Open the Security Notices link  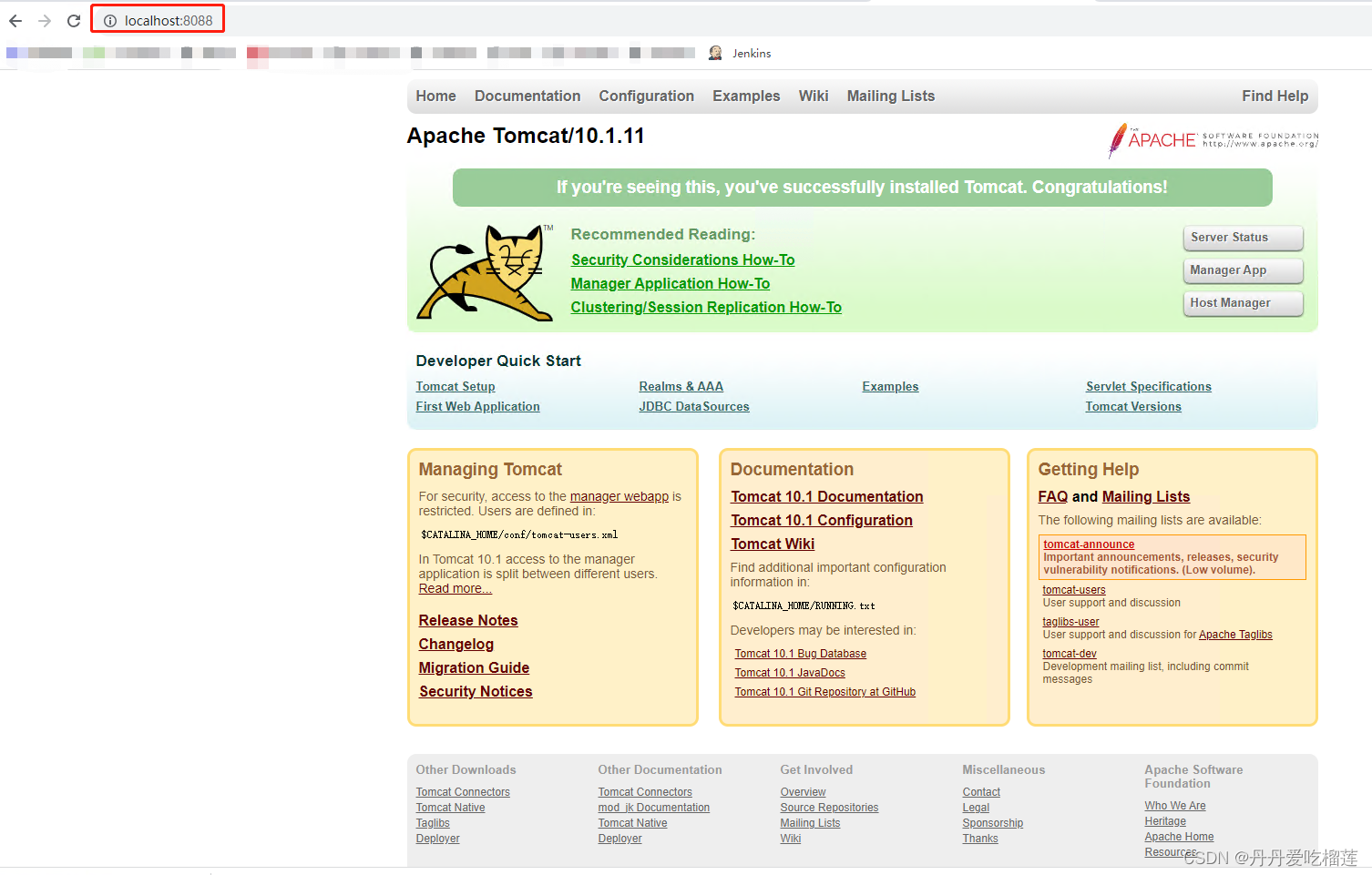pyautogui.click(x=476, y=691)
